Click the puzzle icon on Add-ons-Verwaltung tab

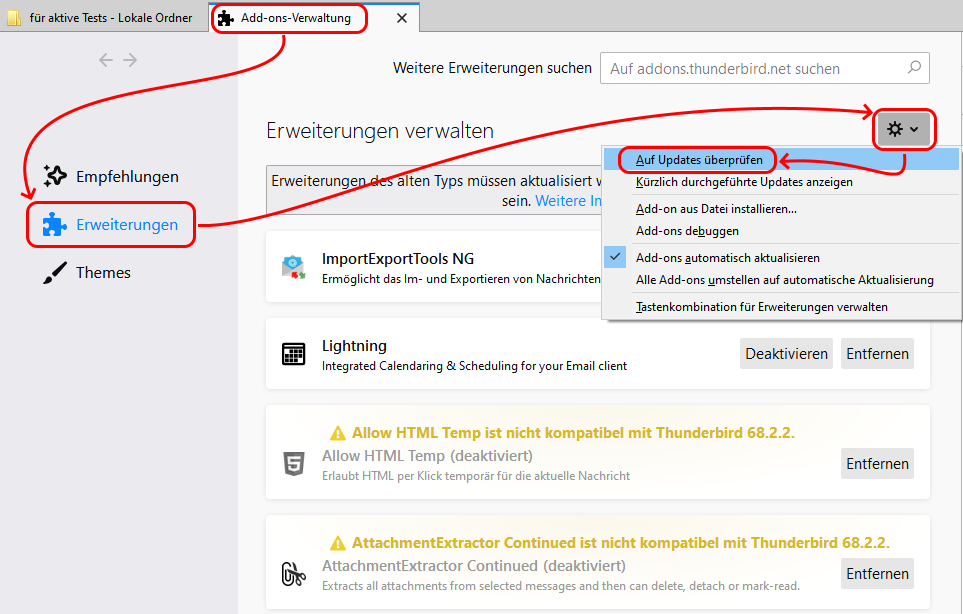pyautogui.click(x=226, y=18)
